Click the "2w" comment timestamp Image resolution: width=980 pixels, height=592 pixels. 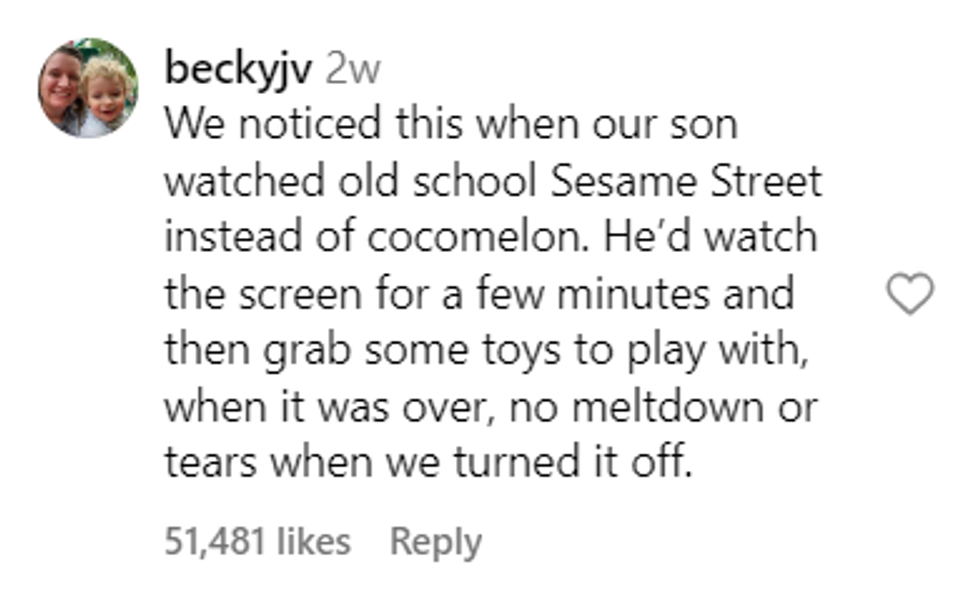pyautogui.click(x=352, y=69)
